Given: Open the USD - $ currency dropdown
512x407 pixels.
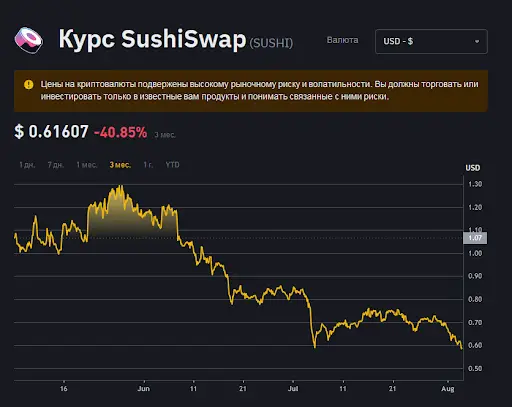Looking at the screenshot, I should [x=431, y=41].
